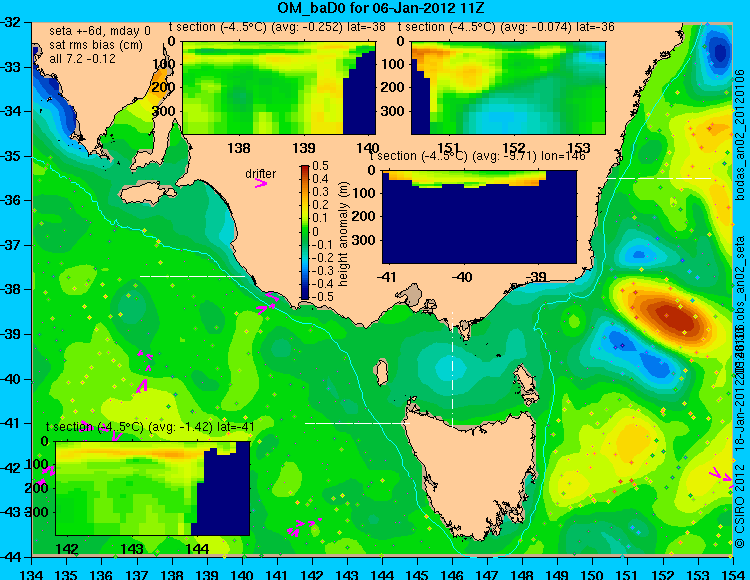This screenshot has height=580, width=750.
Task: Click the -32 latitude axis label
Action: click(12, 22)
